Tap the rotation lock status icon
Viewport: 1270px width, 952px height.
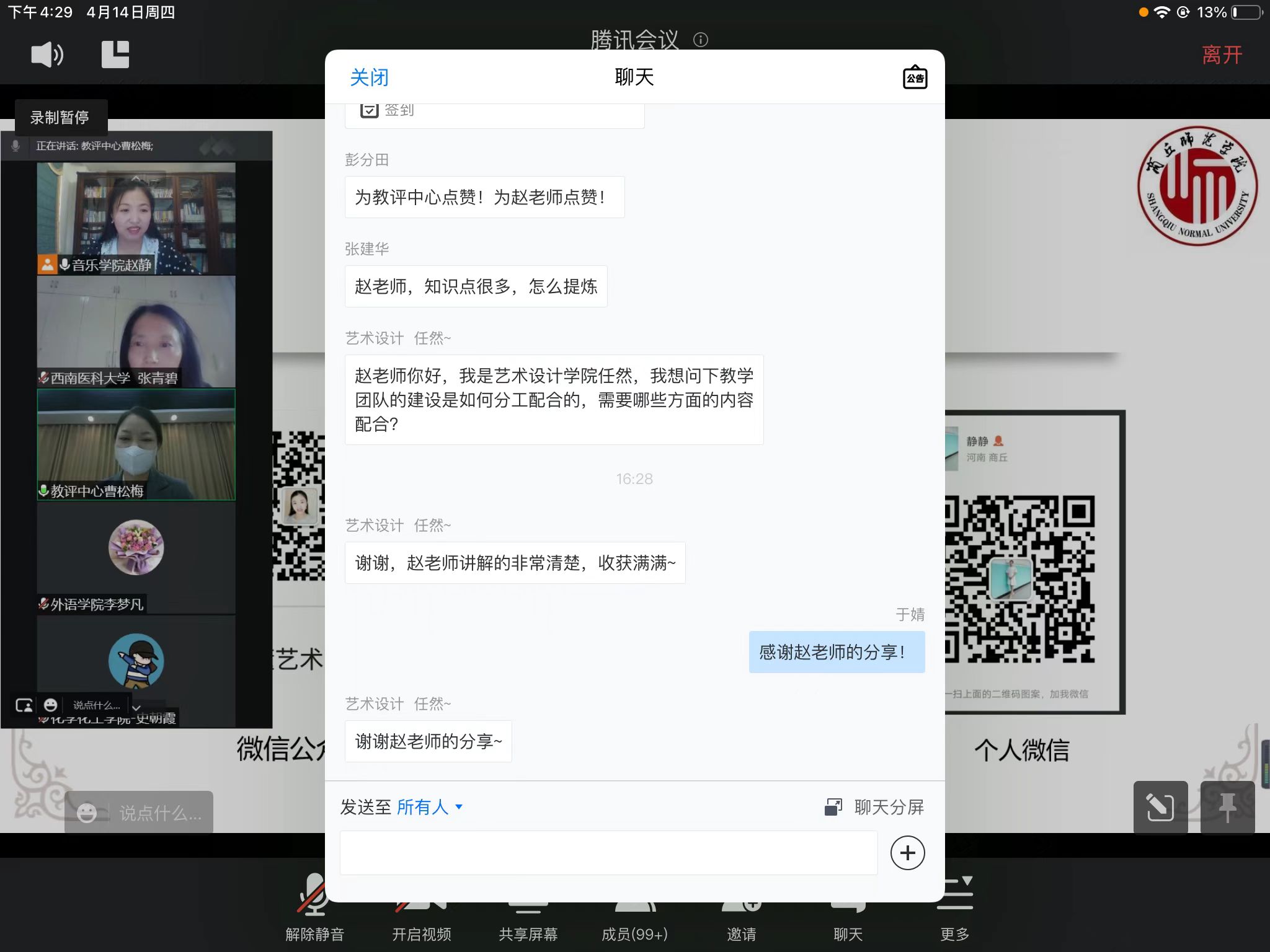(1183, 12)
